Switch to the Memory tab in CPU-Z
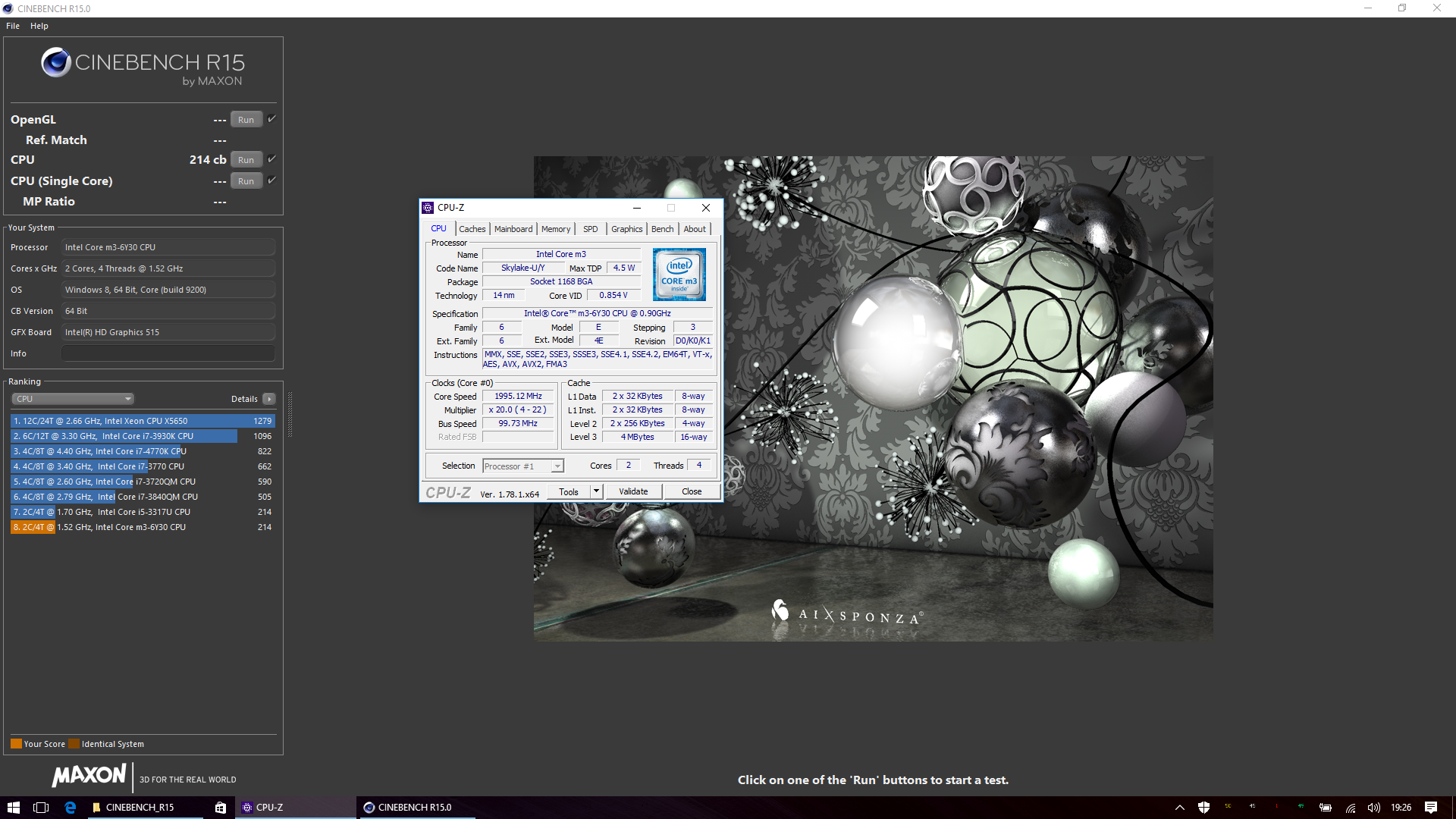 point(556,229)
